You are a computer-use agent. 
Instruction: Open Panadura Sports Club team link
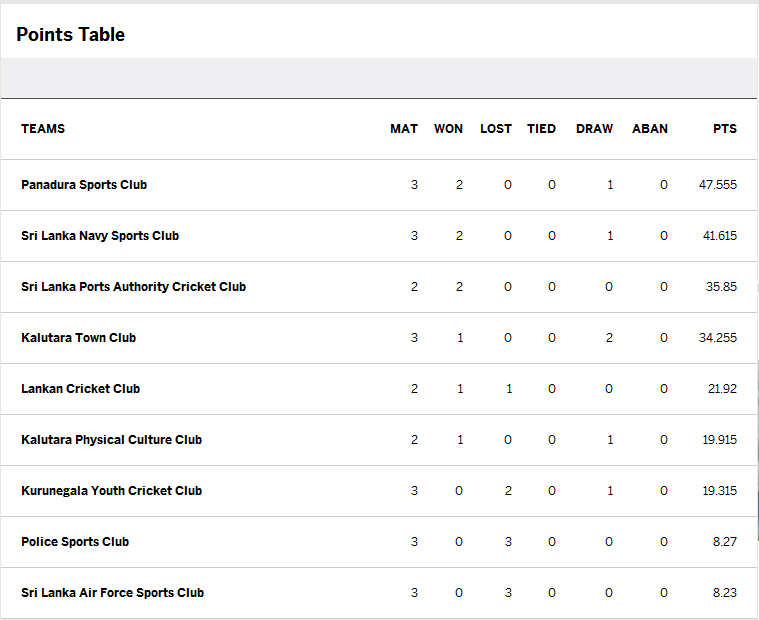[84, 185]
